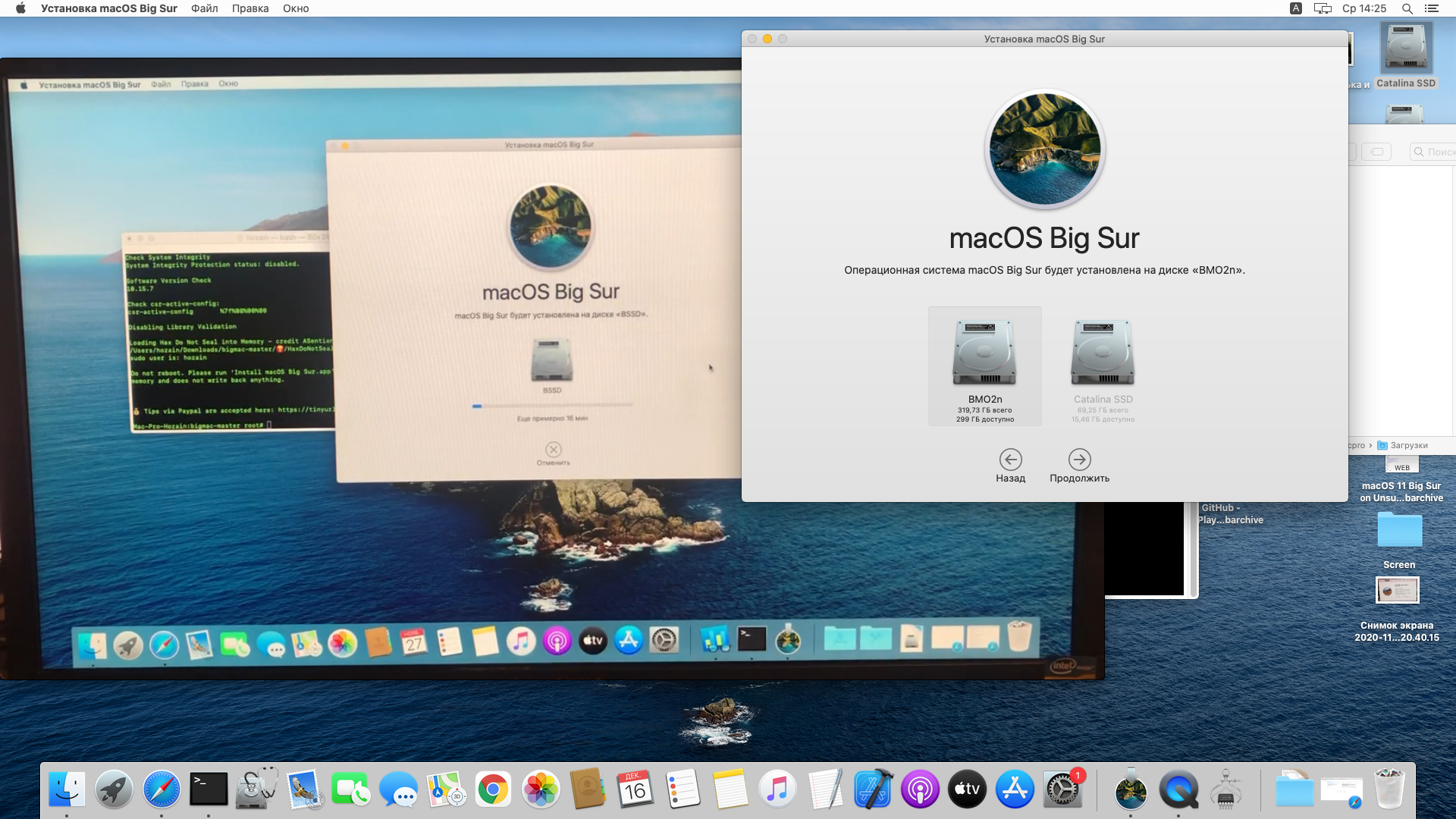1456x819 pixels.
Task: Click the display mirroring menu bar icon
Action: coord(1323,8)
